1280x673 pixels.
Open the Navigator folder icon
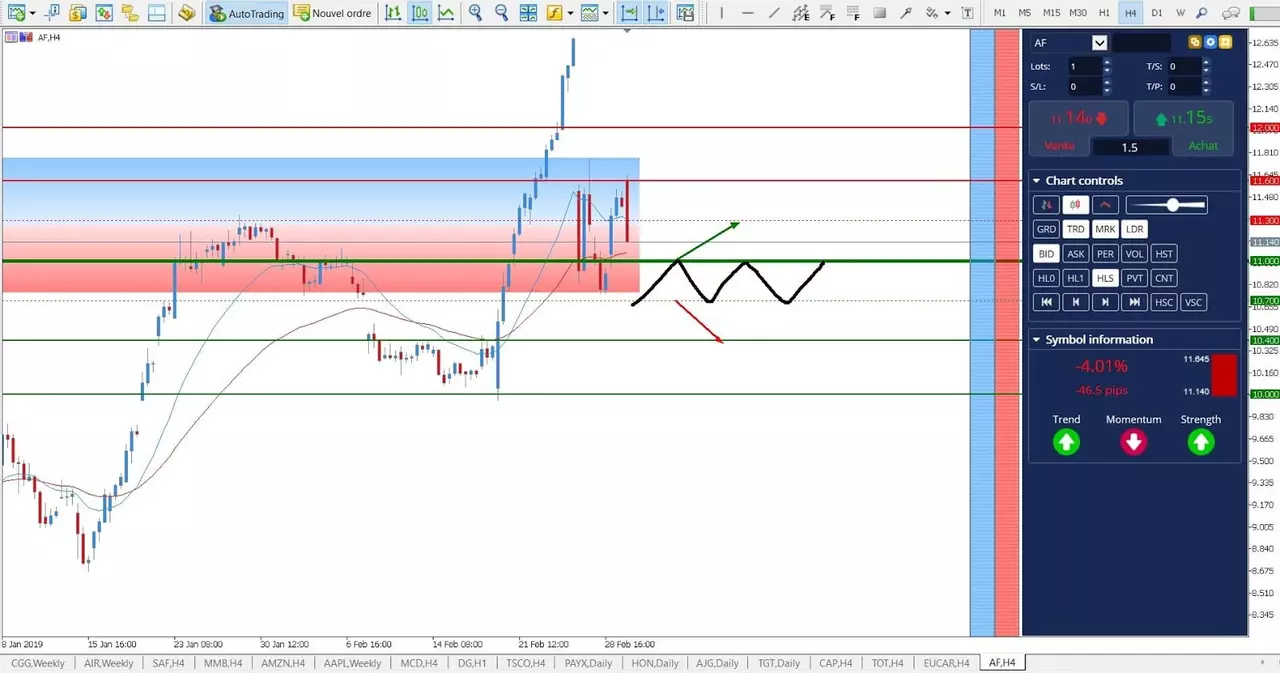(129, 13)
